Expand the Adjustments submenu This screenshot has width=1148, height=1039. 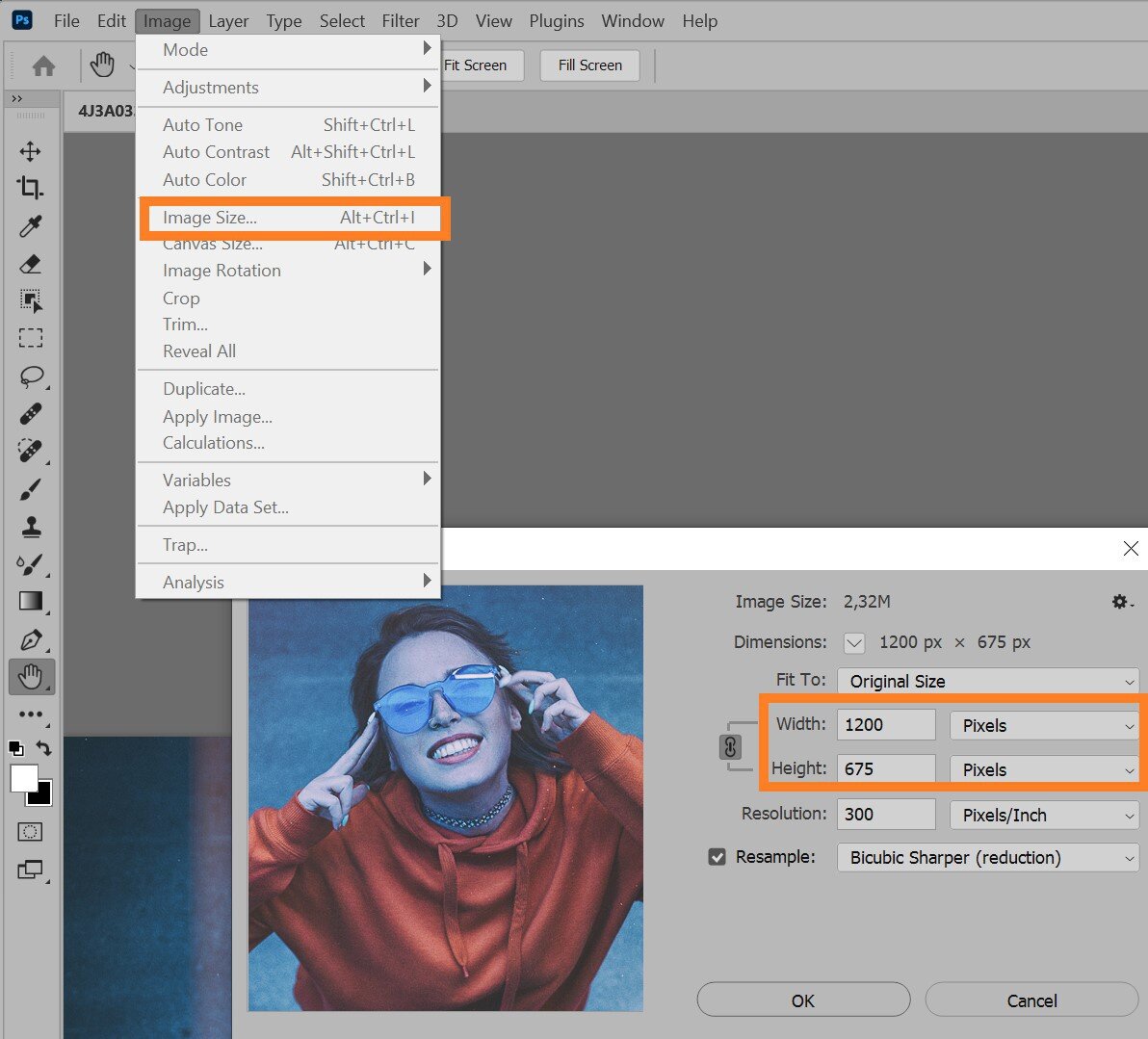coord(288,87)
